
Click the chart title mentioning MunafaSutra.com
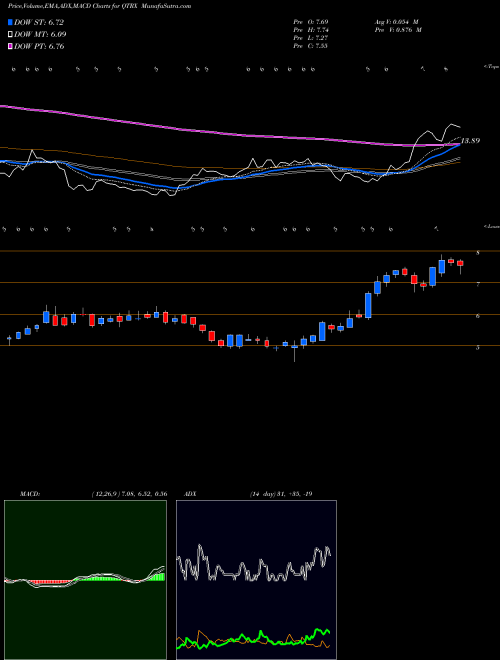point(99,6)
